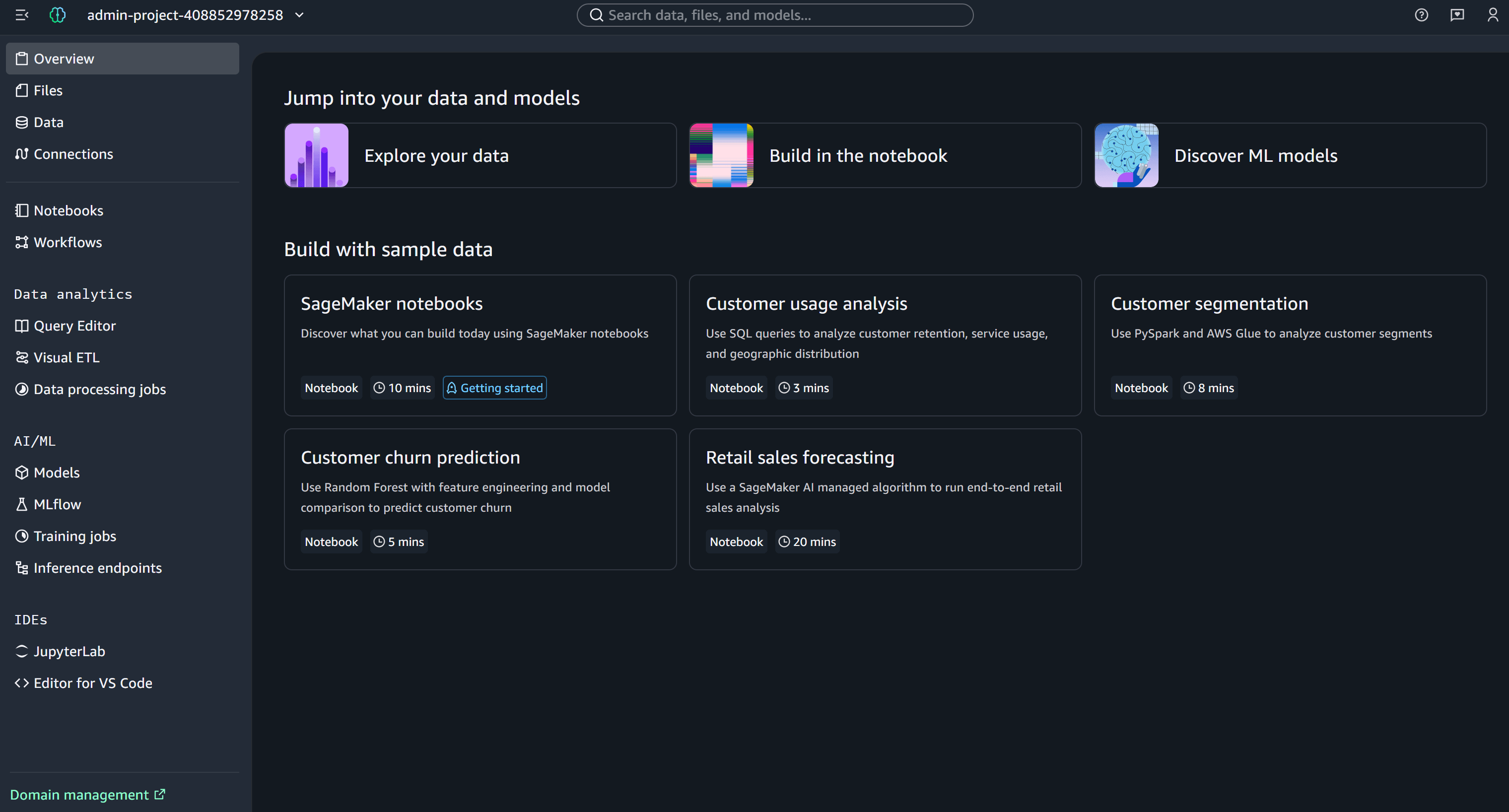The height and width of the screenshot is (812, 1509).
Task: Click the SageMaker brain logo icon
Action: tap(58, 15)
